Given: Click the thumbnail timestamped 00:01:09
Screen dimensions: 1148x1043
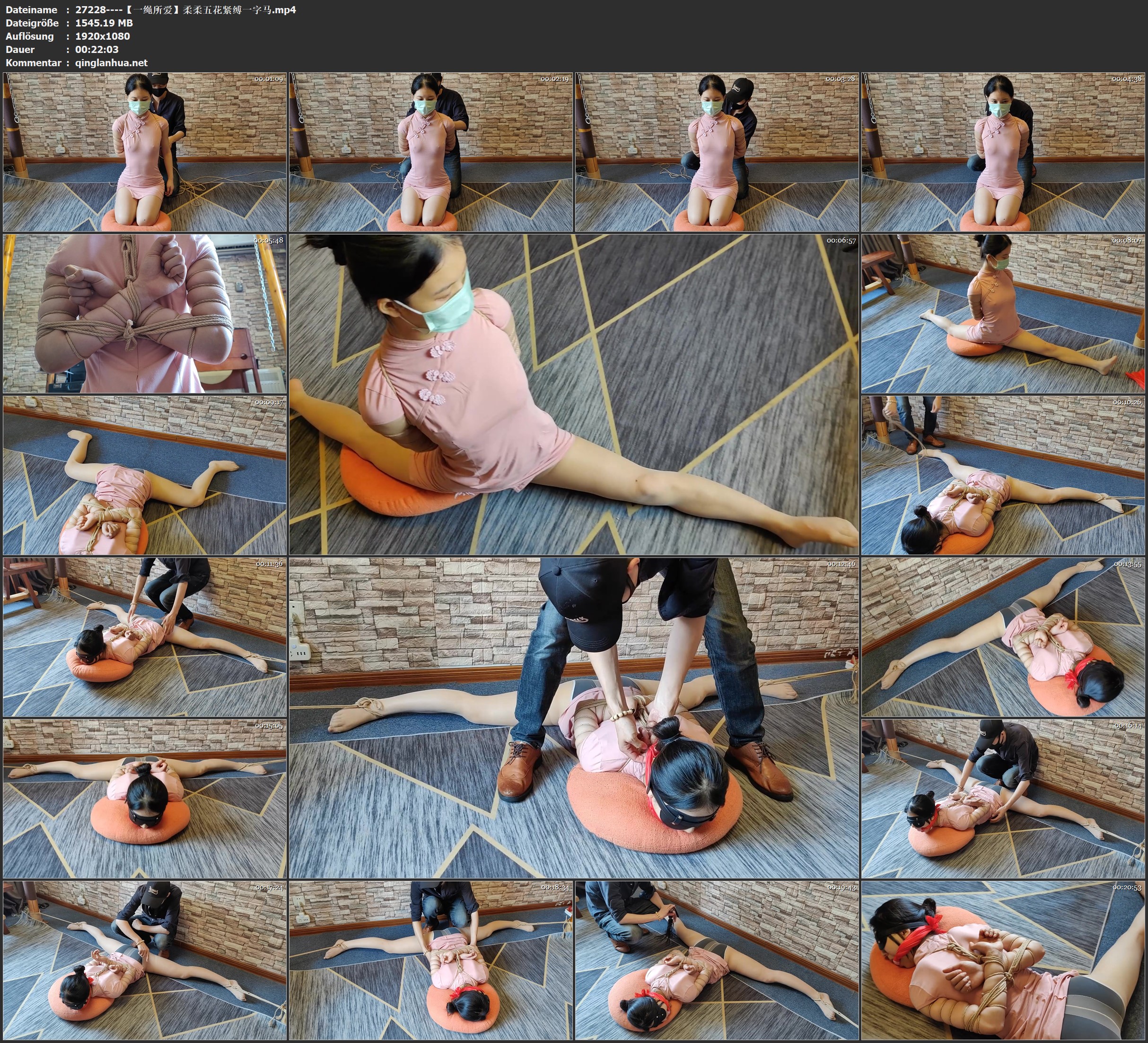Looking at the screenshot, I should [145, 152].
